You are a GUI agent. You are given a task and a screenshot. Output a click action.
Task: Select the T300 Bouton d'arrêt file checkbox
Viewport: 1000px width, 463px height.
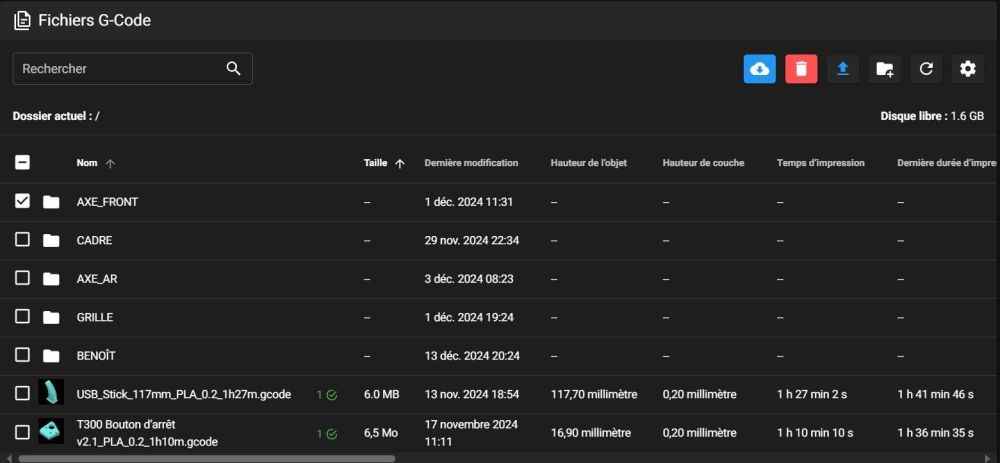(22, 432)
